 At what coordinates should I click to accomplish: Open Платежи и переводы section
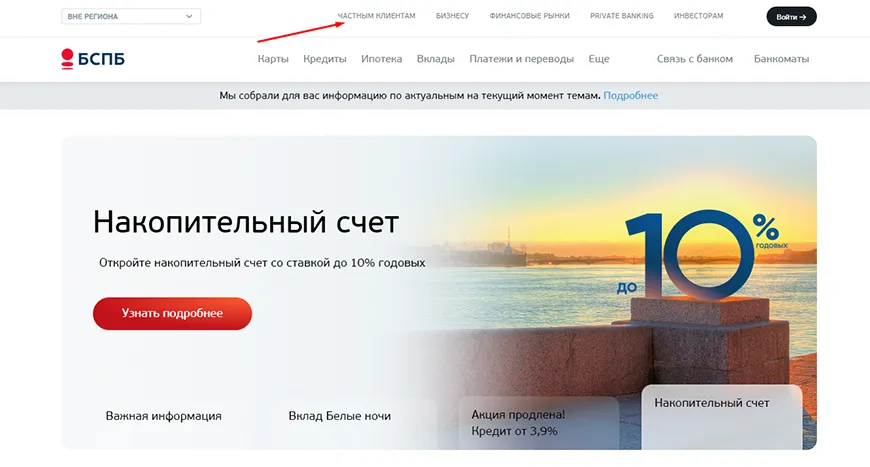(522, 59)
